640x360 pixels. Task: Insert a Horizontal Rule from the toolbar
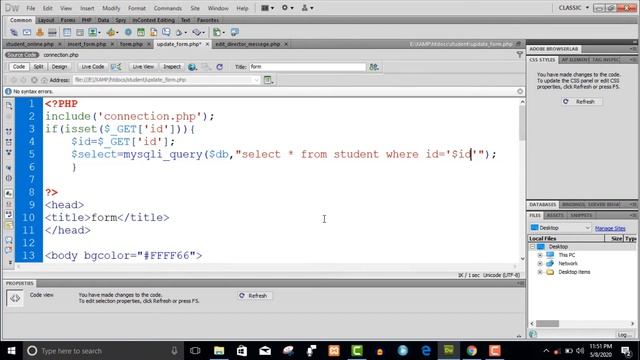[x=52, y=32]
